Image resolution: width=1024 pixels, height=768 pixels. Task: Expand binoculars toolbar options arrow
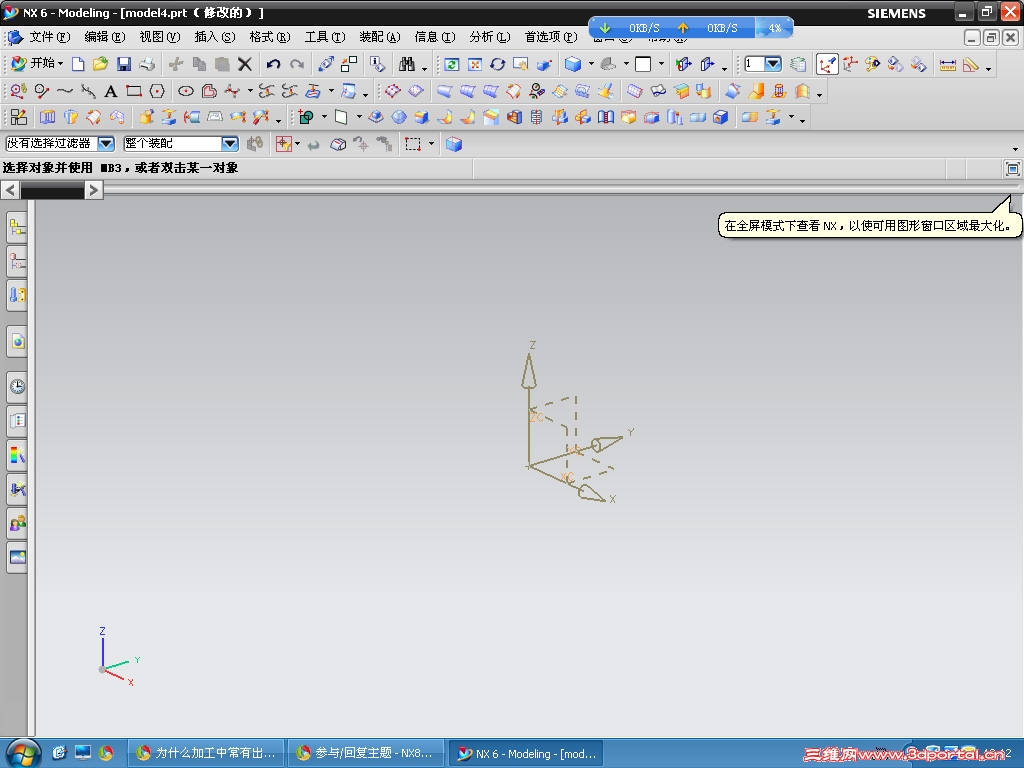[x=424, y=69]
